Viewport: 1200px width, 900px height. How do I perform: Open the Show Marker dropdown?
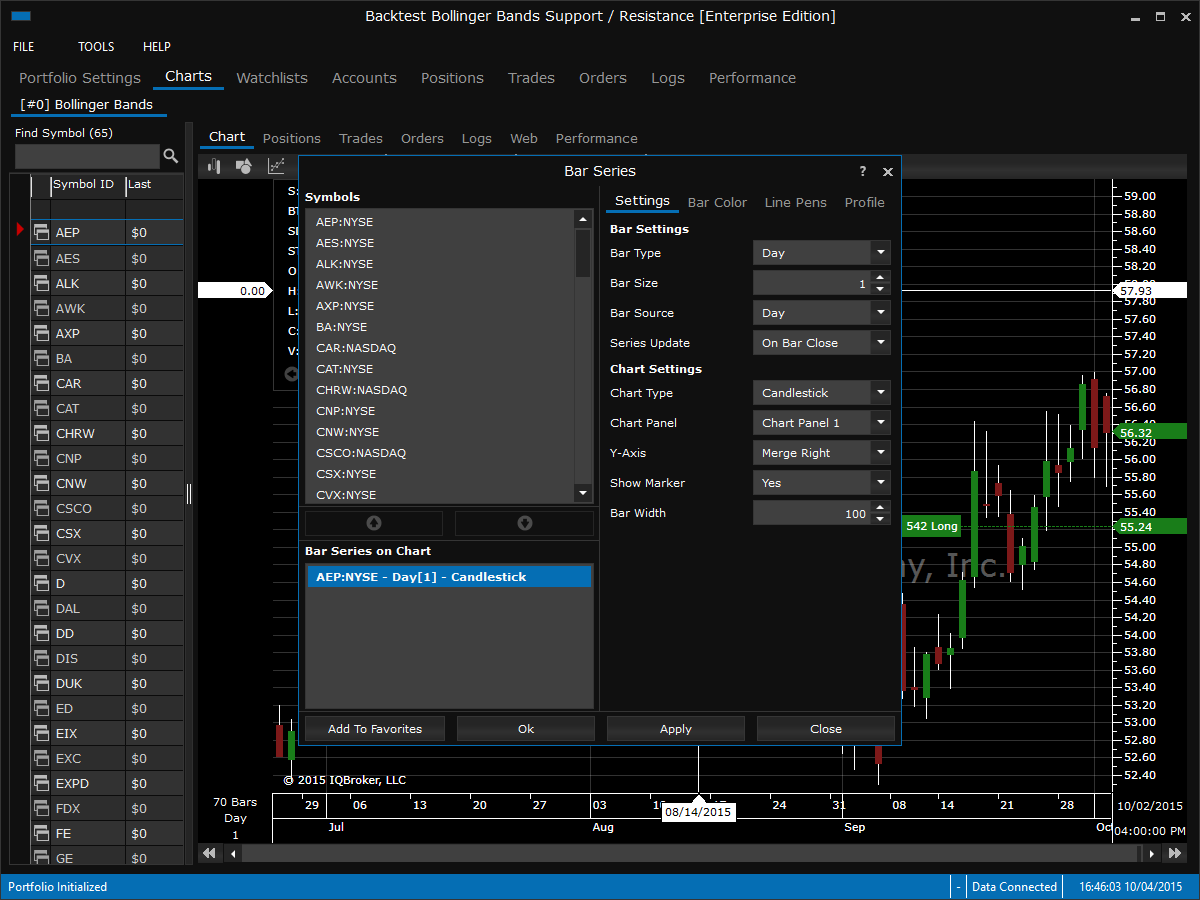tap(821, 483)
